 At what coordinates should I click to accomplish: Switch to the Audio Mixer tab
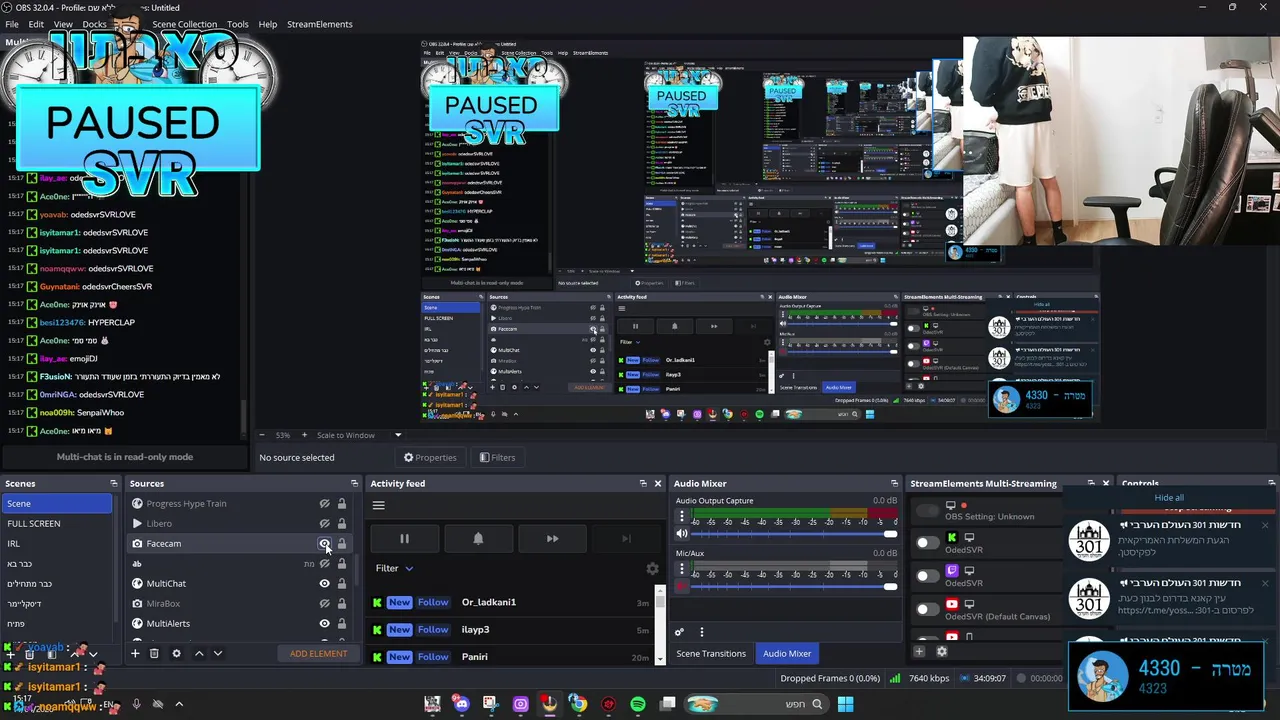[787, 653]
